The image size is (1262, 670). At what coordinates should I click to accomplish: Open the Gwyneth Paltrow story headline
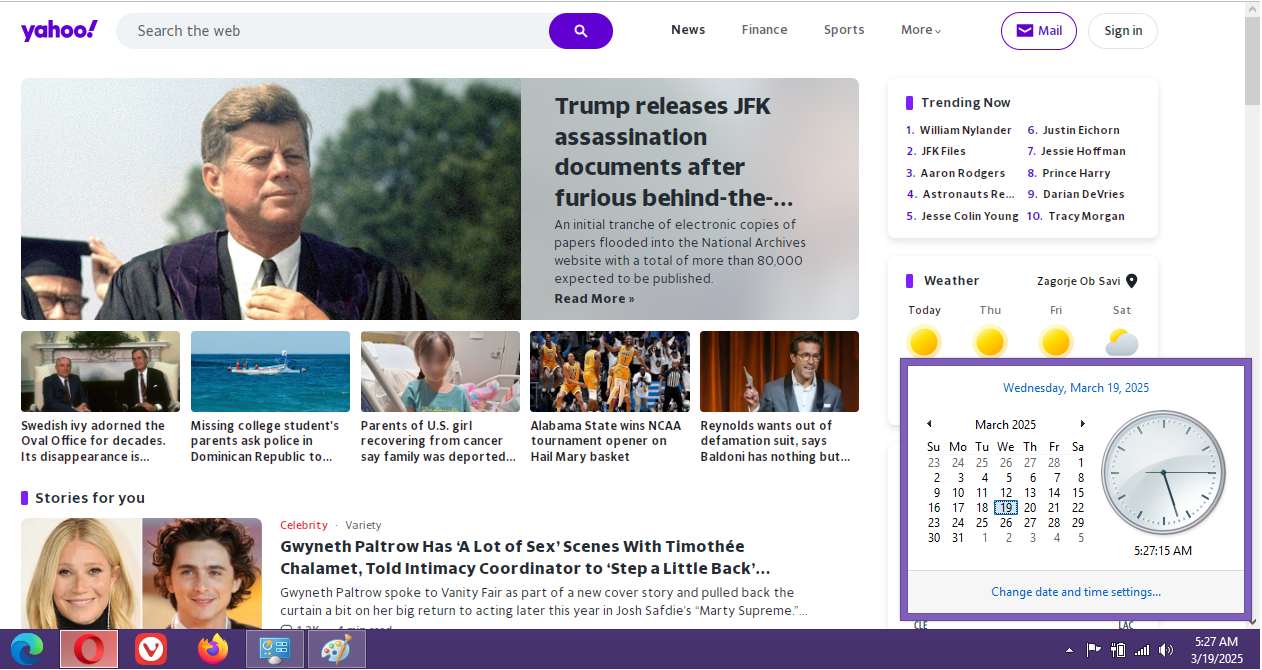(525, 558)
